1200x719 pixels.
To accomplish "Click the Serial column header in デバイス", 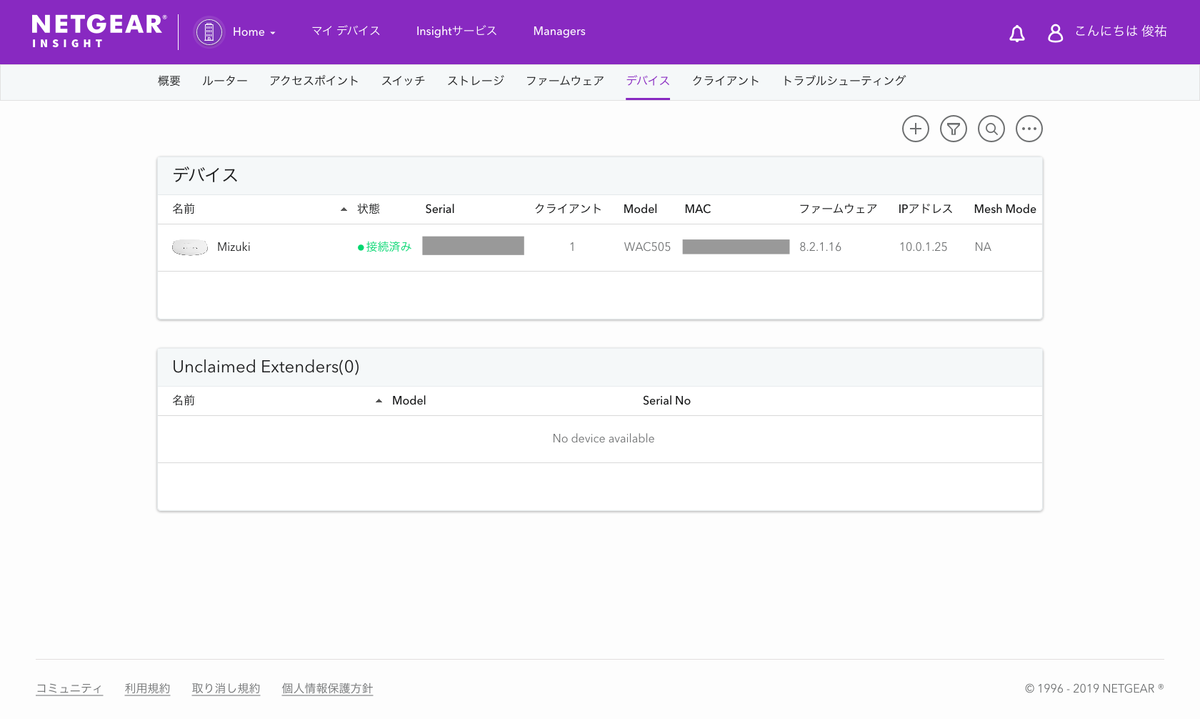I will pos(440,209).
